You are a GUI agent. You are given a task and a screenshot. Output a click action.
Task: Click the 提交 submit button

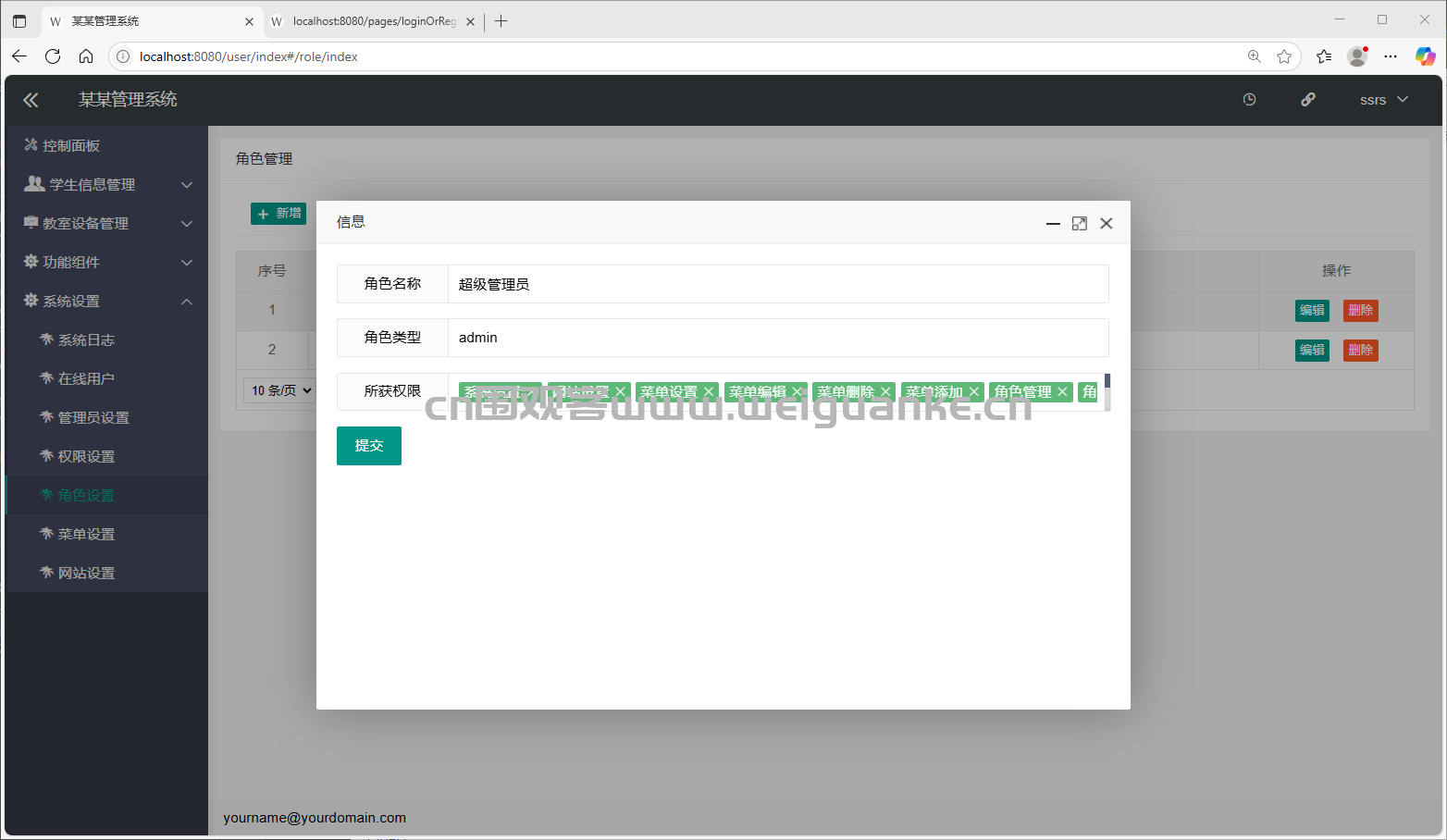pyautogui.click(x=369, y=446)
